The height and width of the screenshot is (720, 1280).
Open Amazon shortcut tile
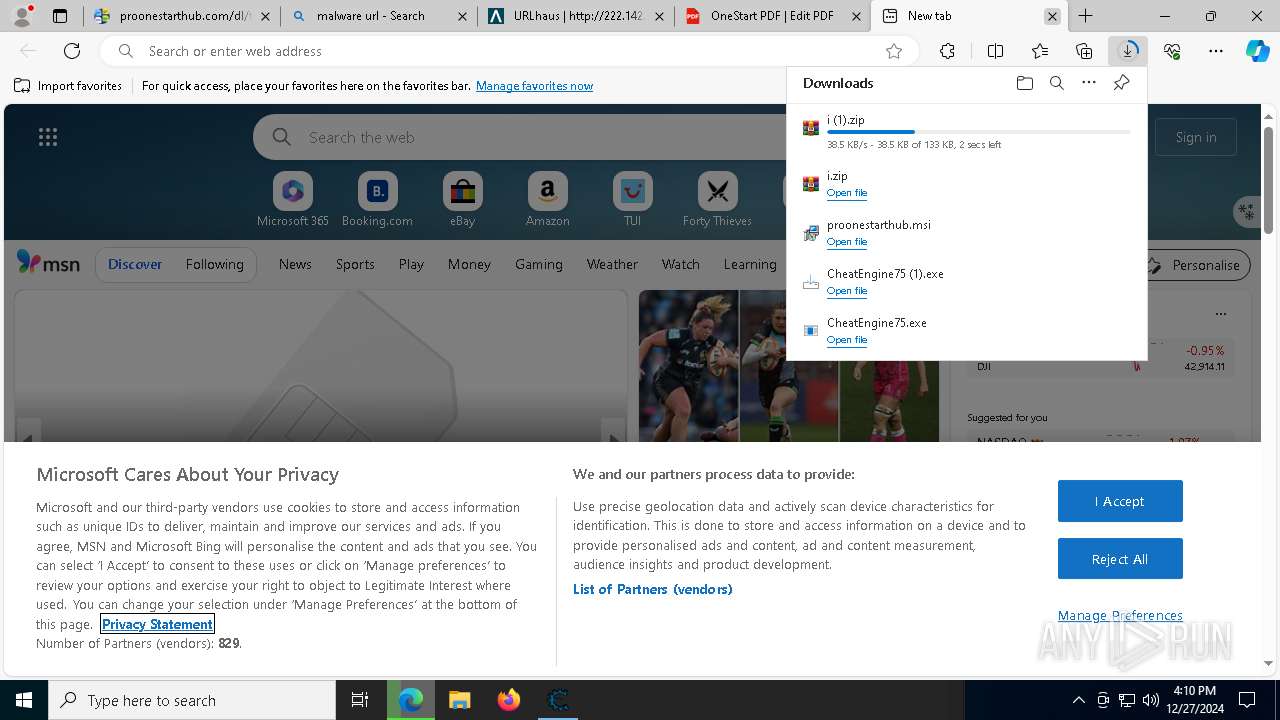coord(547,200)
